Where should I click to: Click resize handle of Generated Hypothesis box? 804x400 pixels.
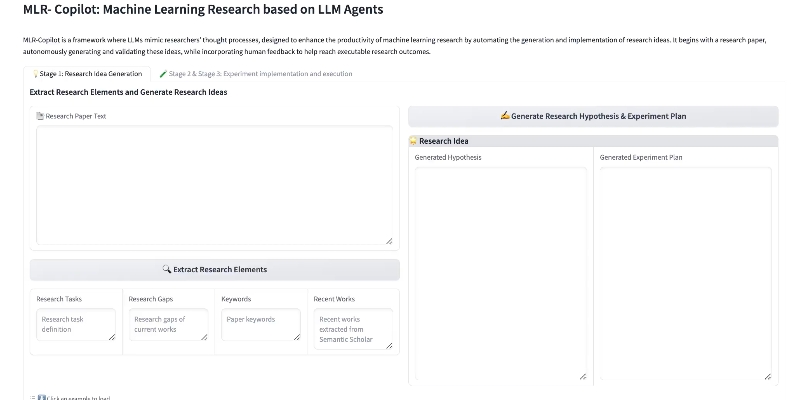582,377
